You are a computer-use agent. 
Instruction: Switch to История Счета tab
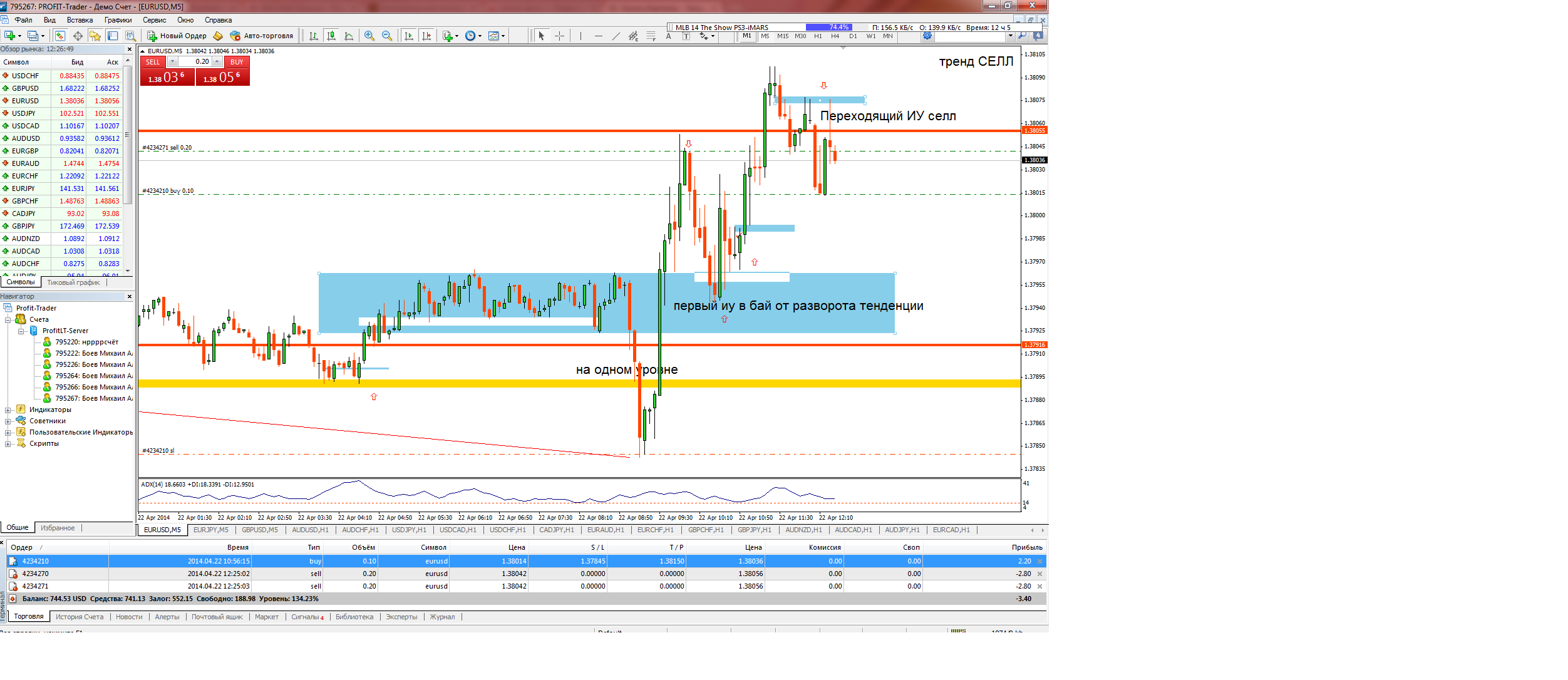(80, 617)
